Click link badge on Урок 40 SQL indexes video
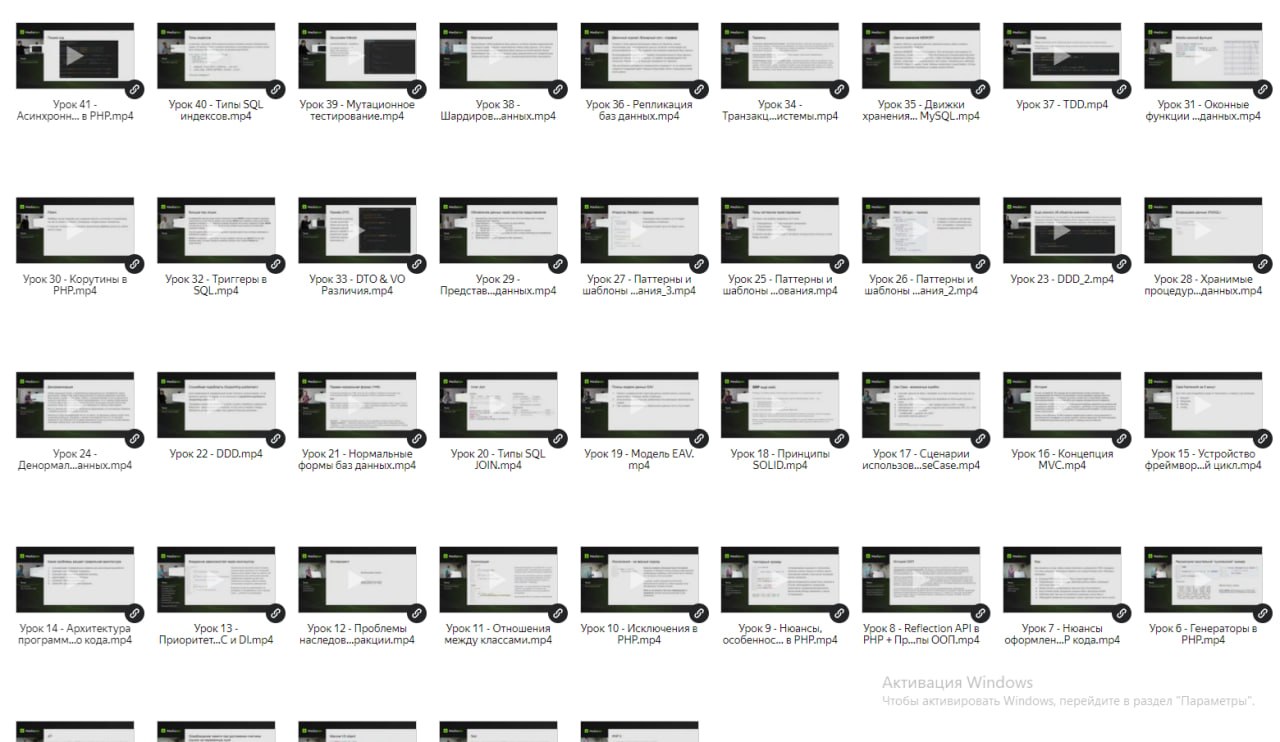The image size is (1280, 742). pos(275,89)
